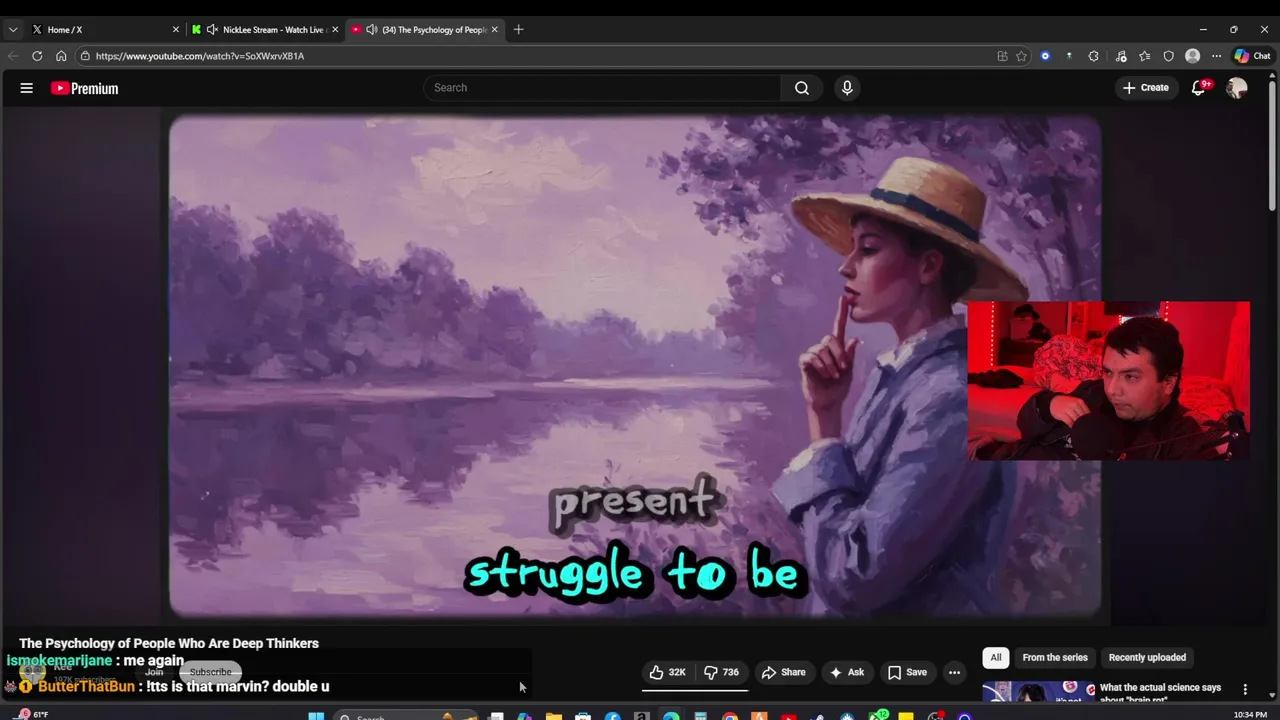Open the blue circle extension icon
The image size is (1280, 720).
pos(1045,56)
